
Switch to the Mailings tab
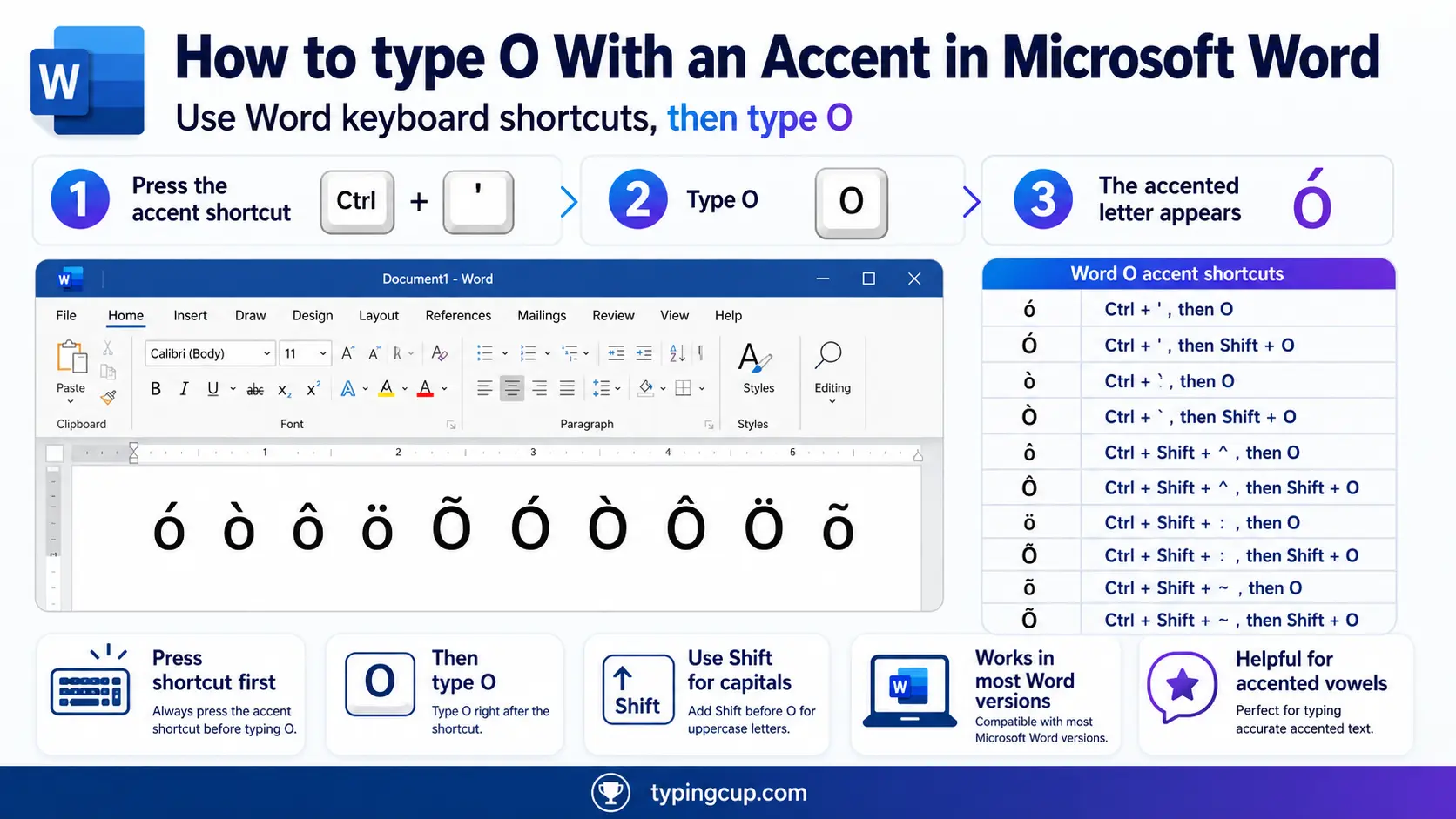point(542,315)
